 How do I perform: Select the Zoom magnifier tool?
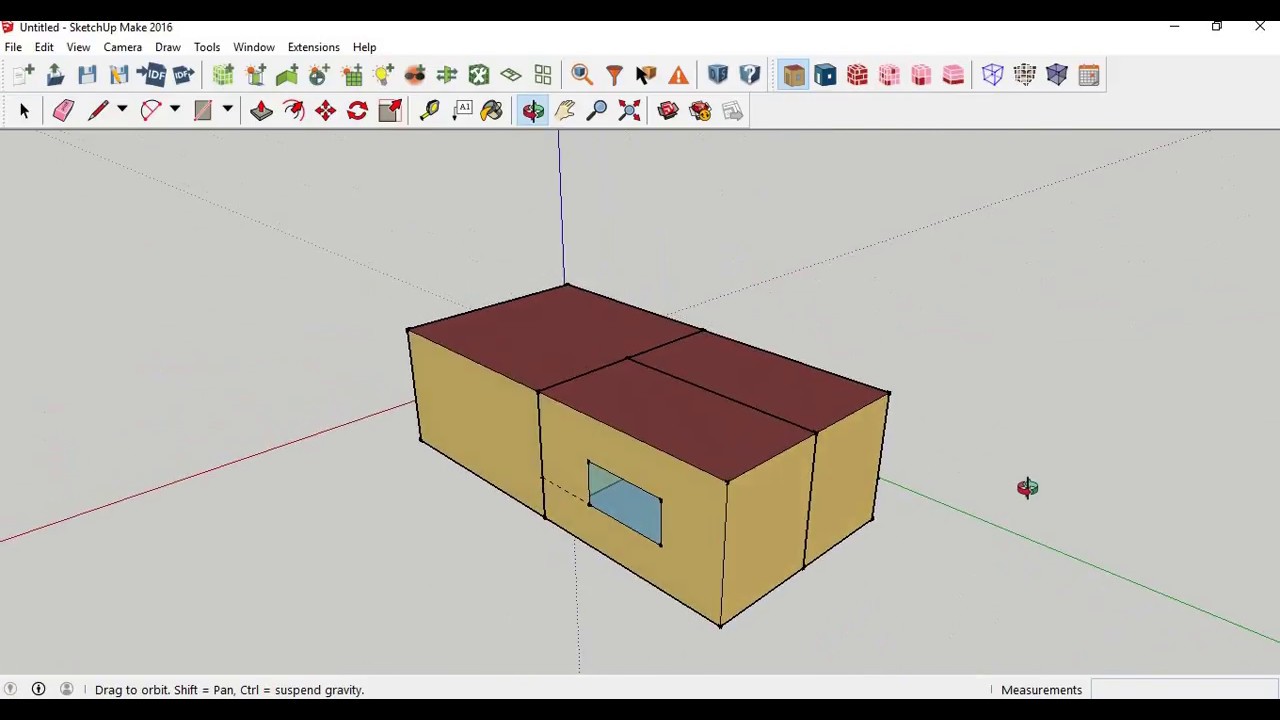pyautogui.click(x=597, y=111)
